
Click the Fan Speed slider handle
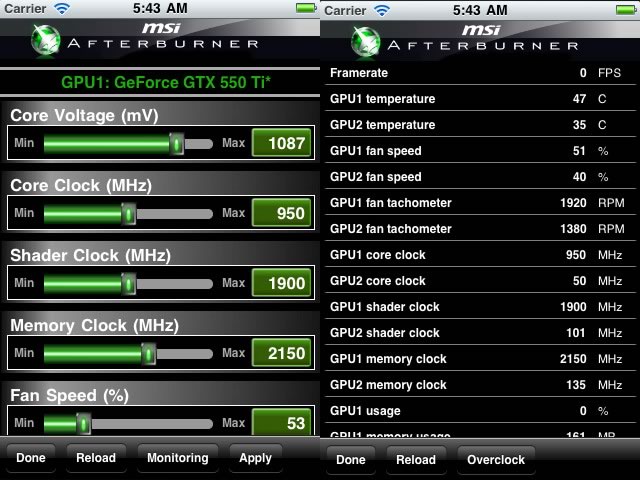point(83,424)
